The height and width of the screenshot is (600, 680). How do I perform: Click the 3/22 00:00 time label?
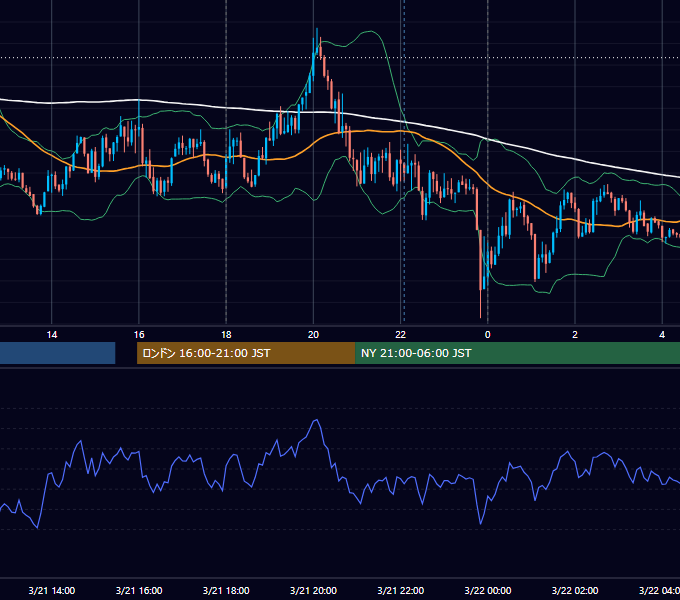click(487, 590)
